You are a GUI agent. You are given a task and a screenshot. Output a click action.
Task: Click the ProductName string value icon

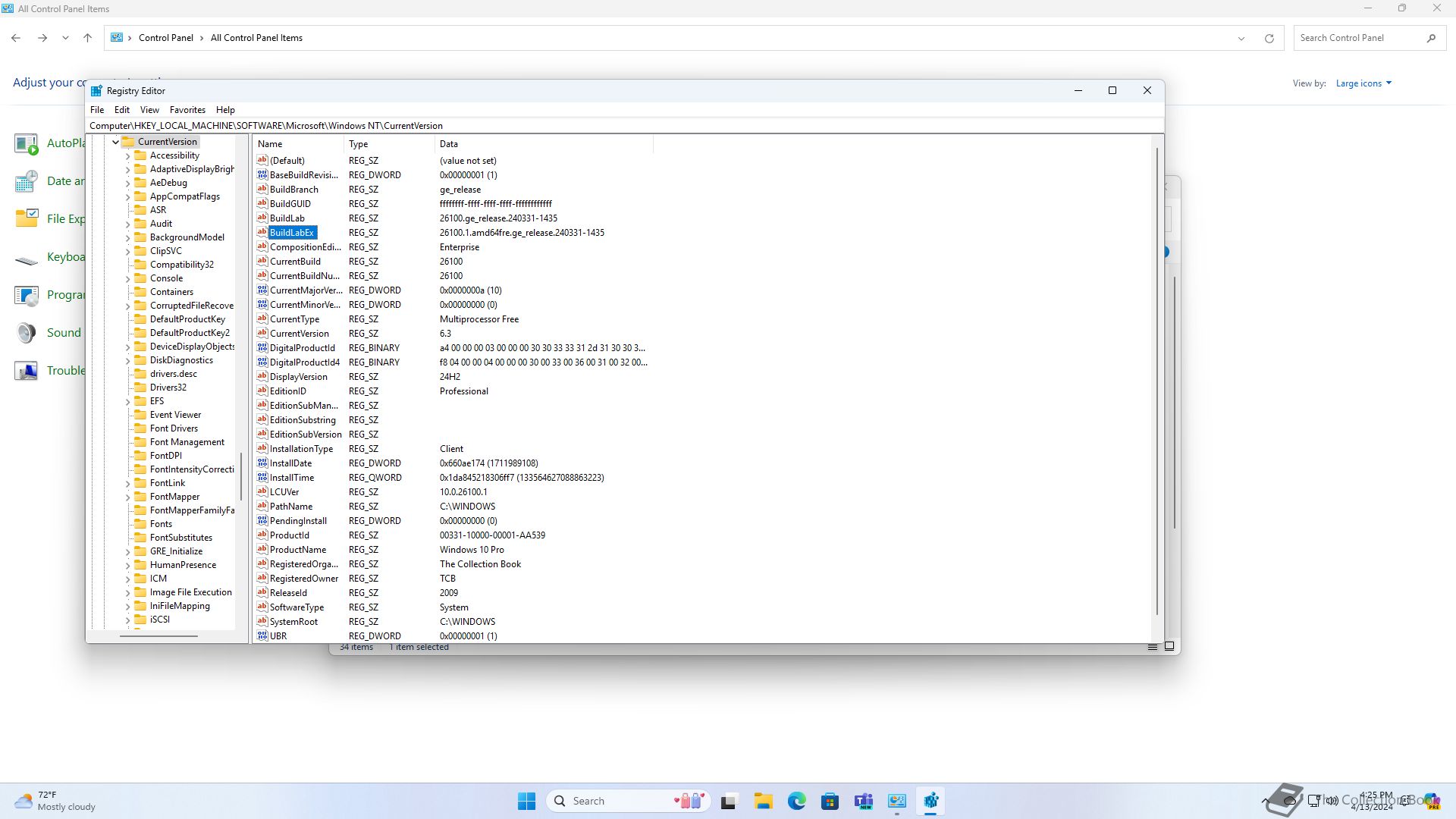coord(262,550)
